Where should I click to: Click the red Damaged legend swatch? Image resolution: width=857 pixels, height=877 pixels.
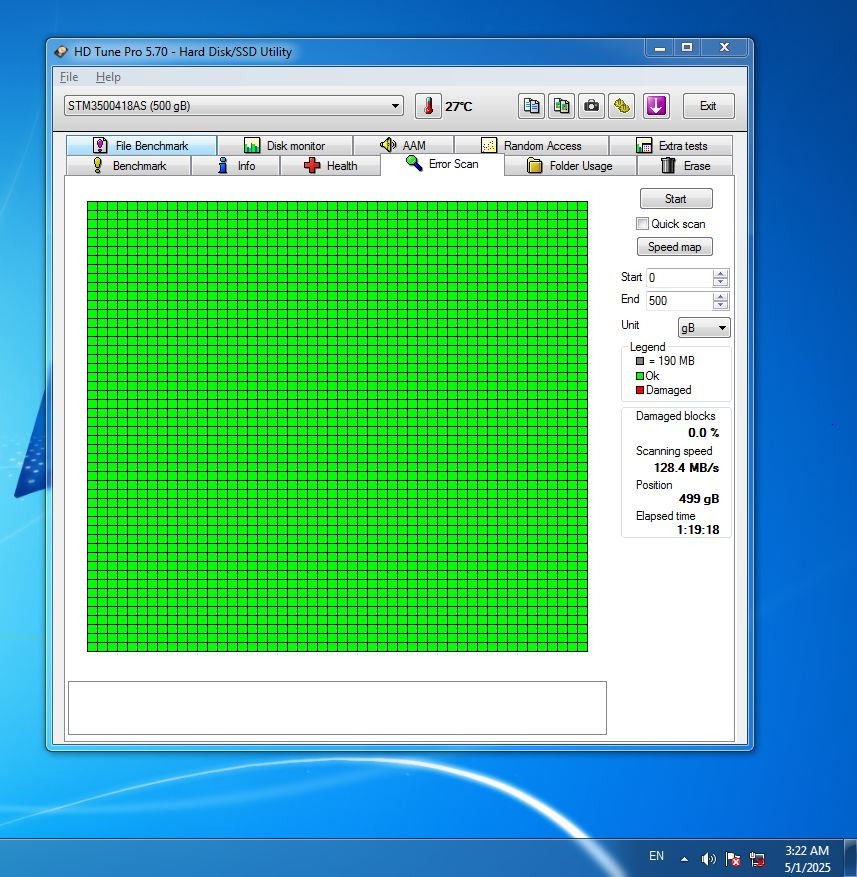click(640, 390)
